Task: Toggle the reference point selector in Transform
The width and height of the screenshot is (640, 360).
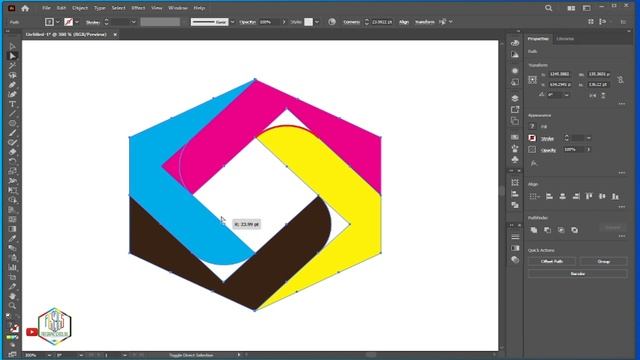Action: (532, 80)
